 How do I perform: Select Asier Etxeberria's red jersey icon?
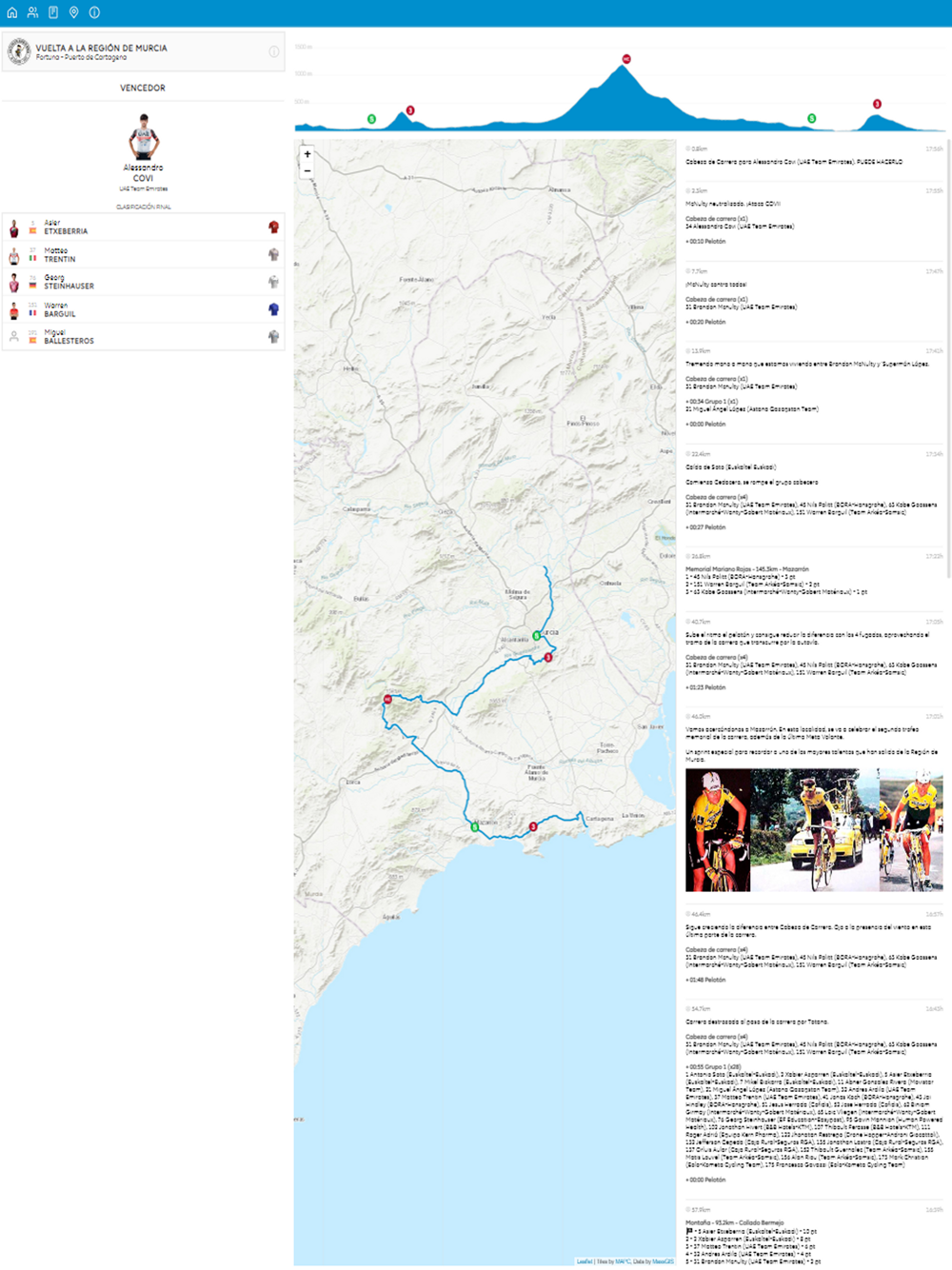point(273,228)
